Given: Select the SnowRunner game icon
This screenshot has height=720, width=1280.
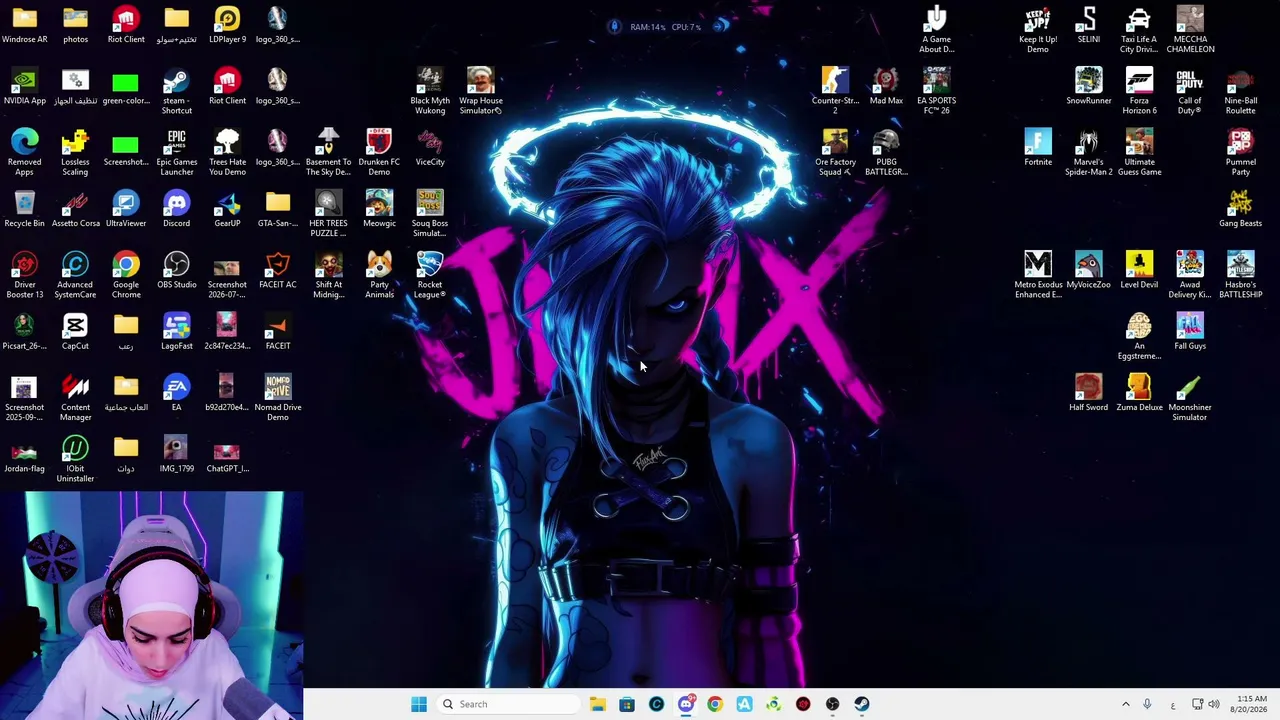Looking at the screenshot, I should pyautogui.click(x=1089, y=87).
